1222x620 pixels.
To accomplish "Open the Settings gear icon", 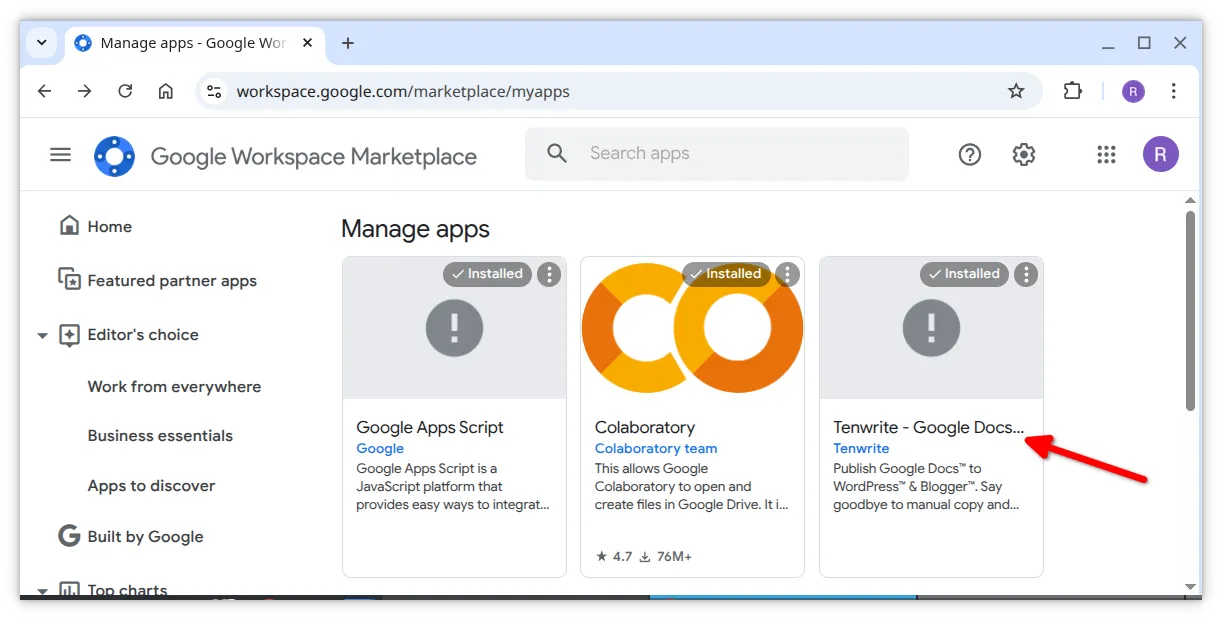I will pos(1023,154).
